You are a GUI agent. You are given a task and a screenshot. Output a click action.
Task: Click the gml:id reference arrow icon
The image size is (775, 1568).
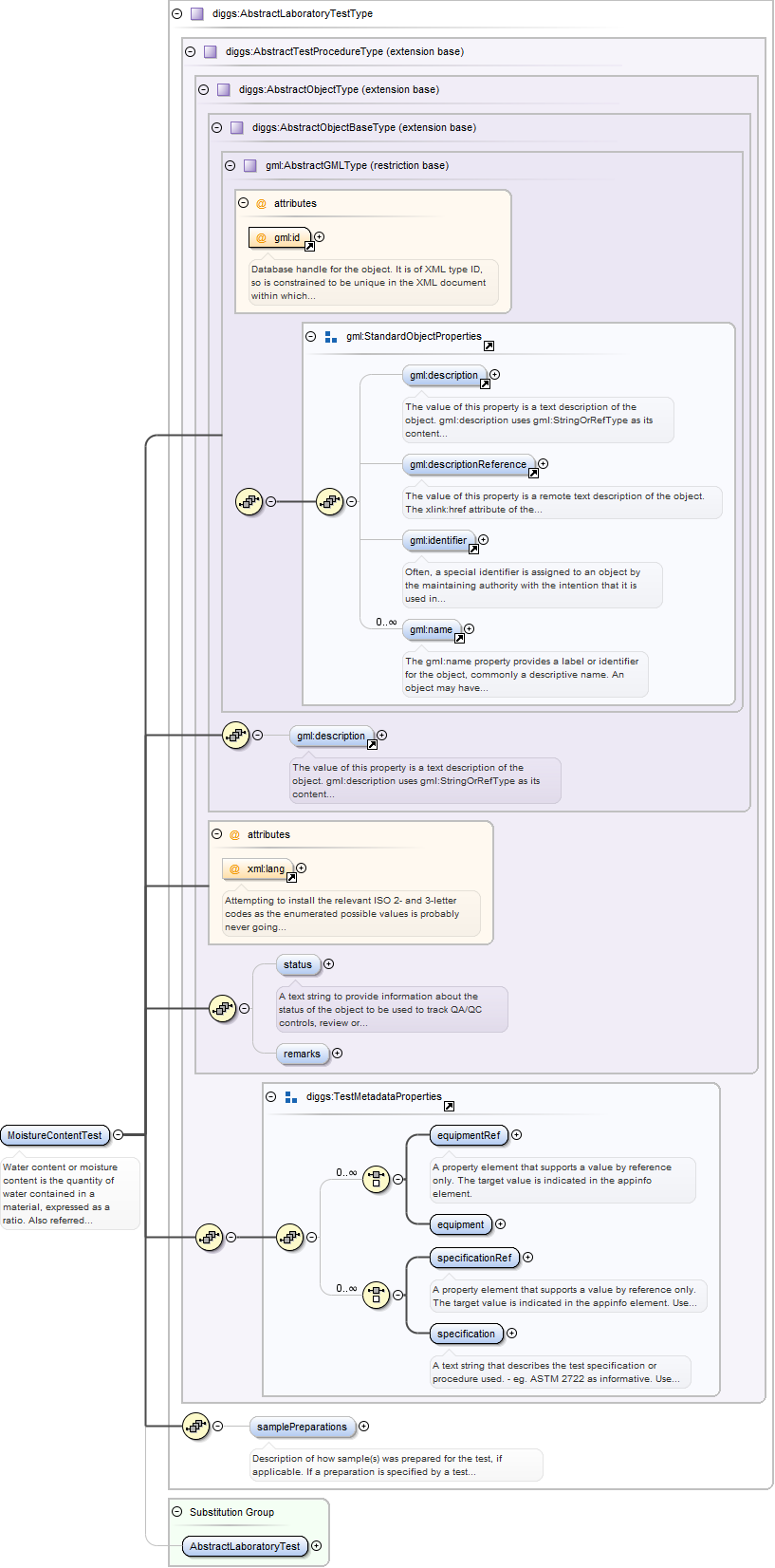(x=309, y=246)
